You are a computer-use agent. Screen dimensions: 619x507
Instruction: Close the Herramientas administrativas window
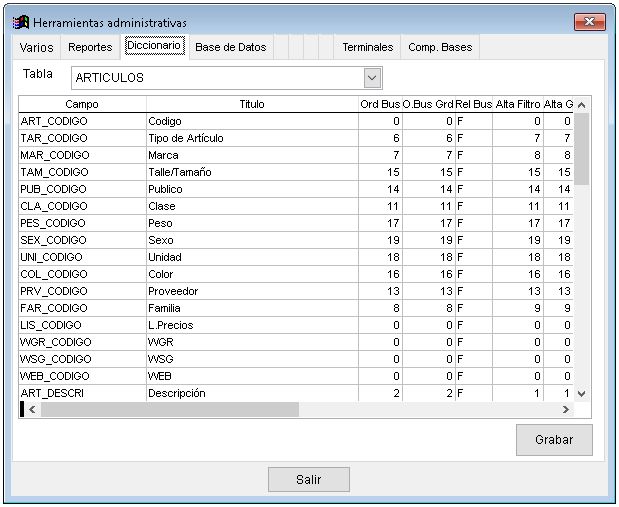591,22
